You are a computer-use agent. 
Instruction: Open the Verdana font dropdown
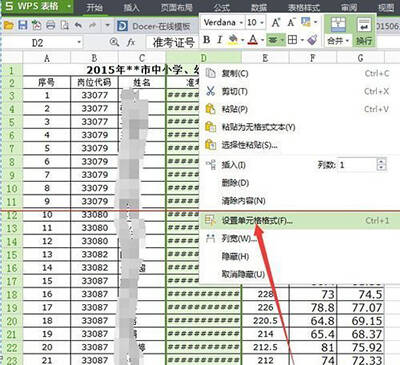[223, 22]
